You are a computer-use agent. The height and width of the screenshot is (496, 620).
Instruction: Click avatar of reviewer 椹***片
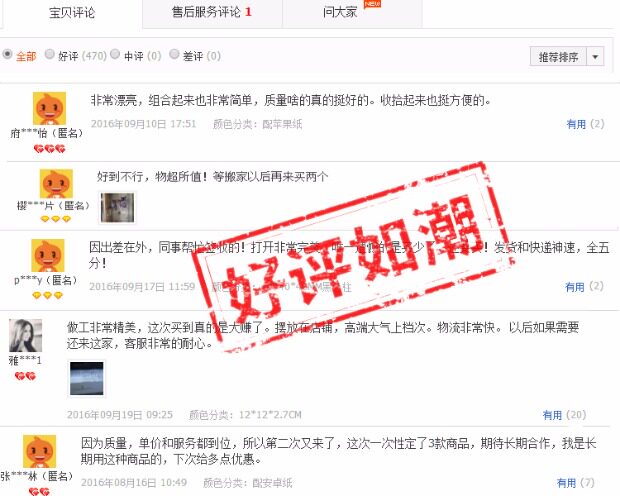tap(56, 183)
